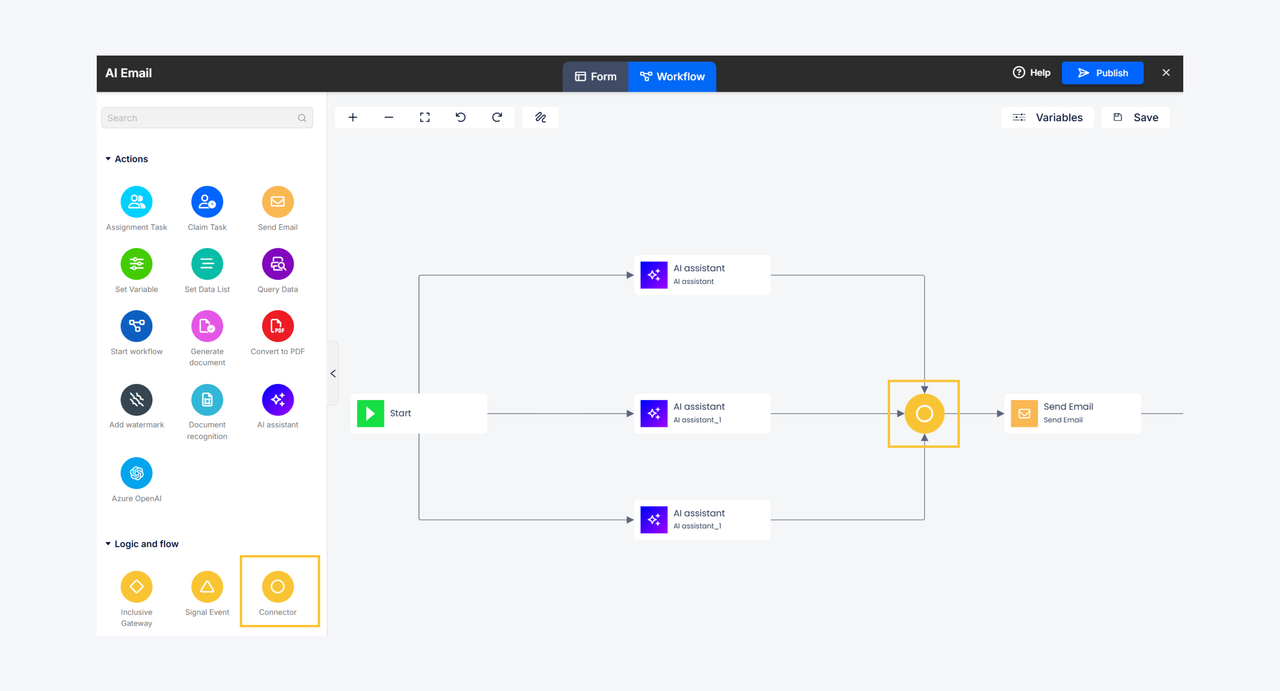The image size is (1280, 691).
Task: Click the Connector icon in Logic and flow
Action: click(x=278, y=587)
